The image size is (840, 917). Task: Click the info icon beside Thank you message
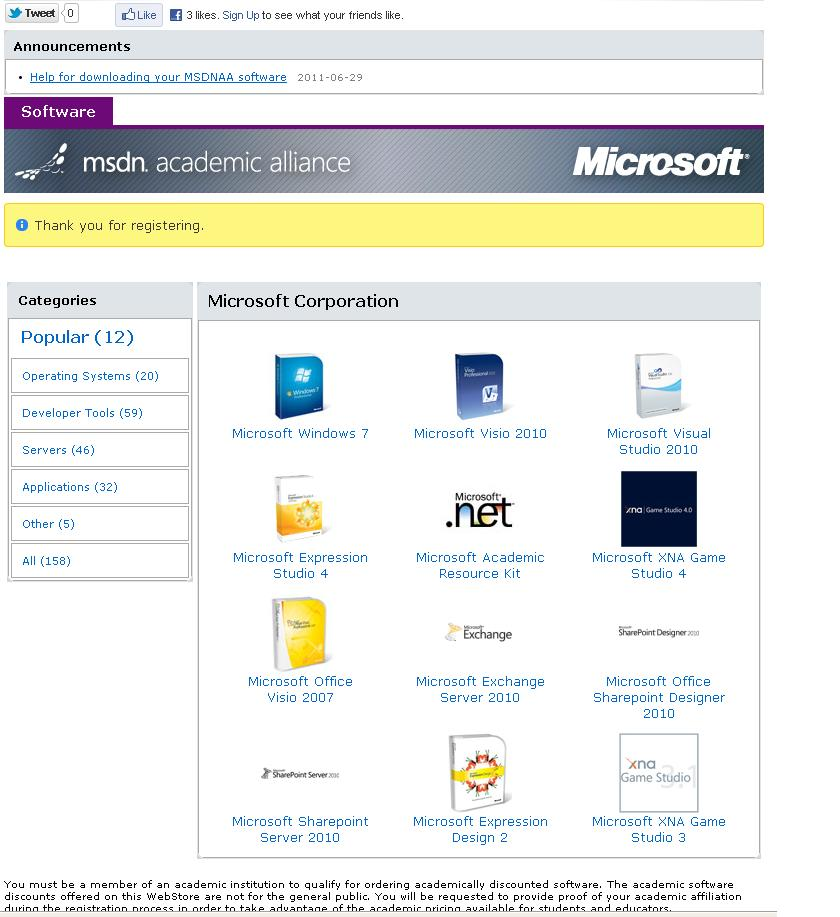pos(22,225)
